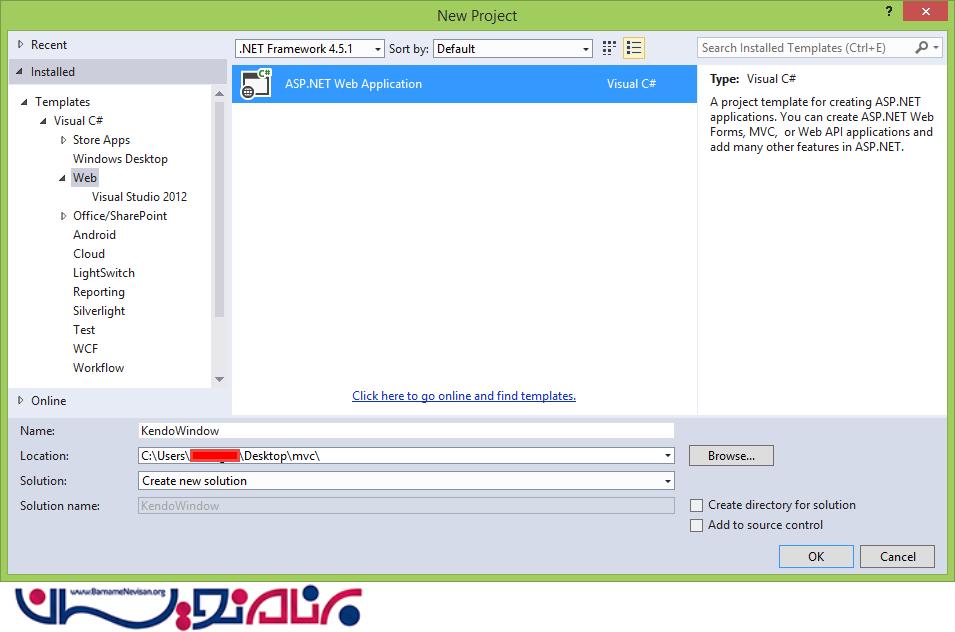Select the Store Apps category
This screenshot has height=632, width=955.
click(x=101, y=140)
